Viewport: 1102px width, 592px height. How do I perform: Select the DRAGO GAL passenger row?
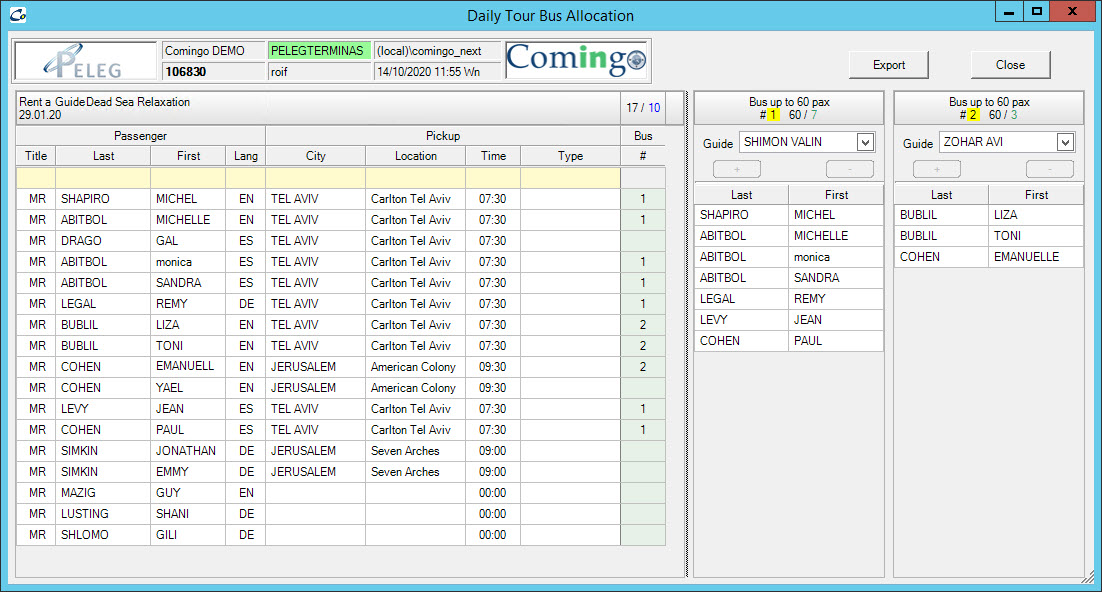pyautogui.click(x=103, y=241)
